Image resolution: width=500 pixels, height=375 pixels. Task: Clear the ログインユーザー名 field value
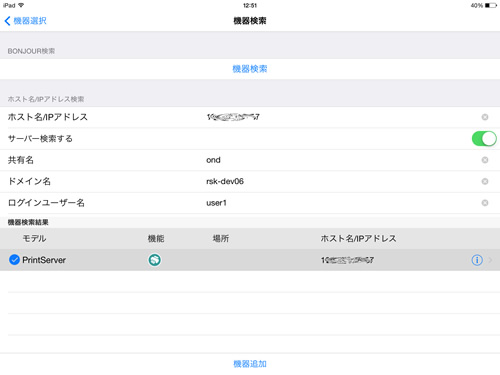point(485,203)
